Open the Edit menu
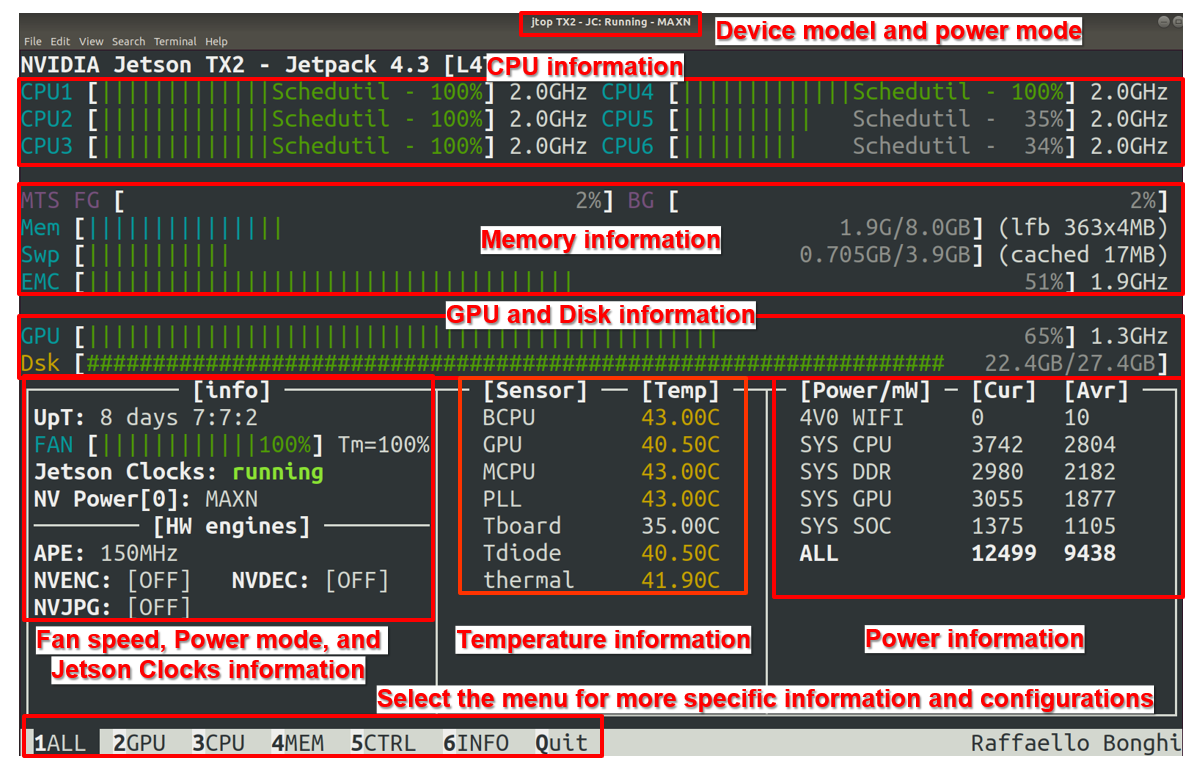The width and height of the screenshot is (1185, 758). point(60,42)
